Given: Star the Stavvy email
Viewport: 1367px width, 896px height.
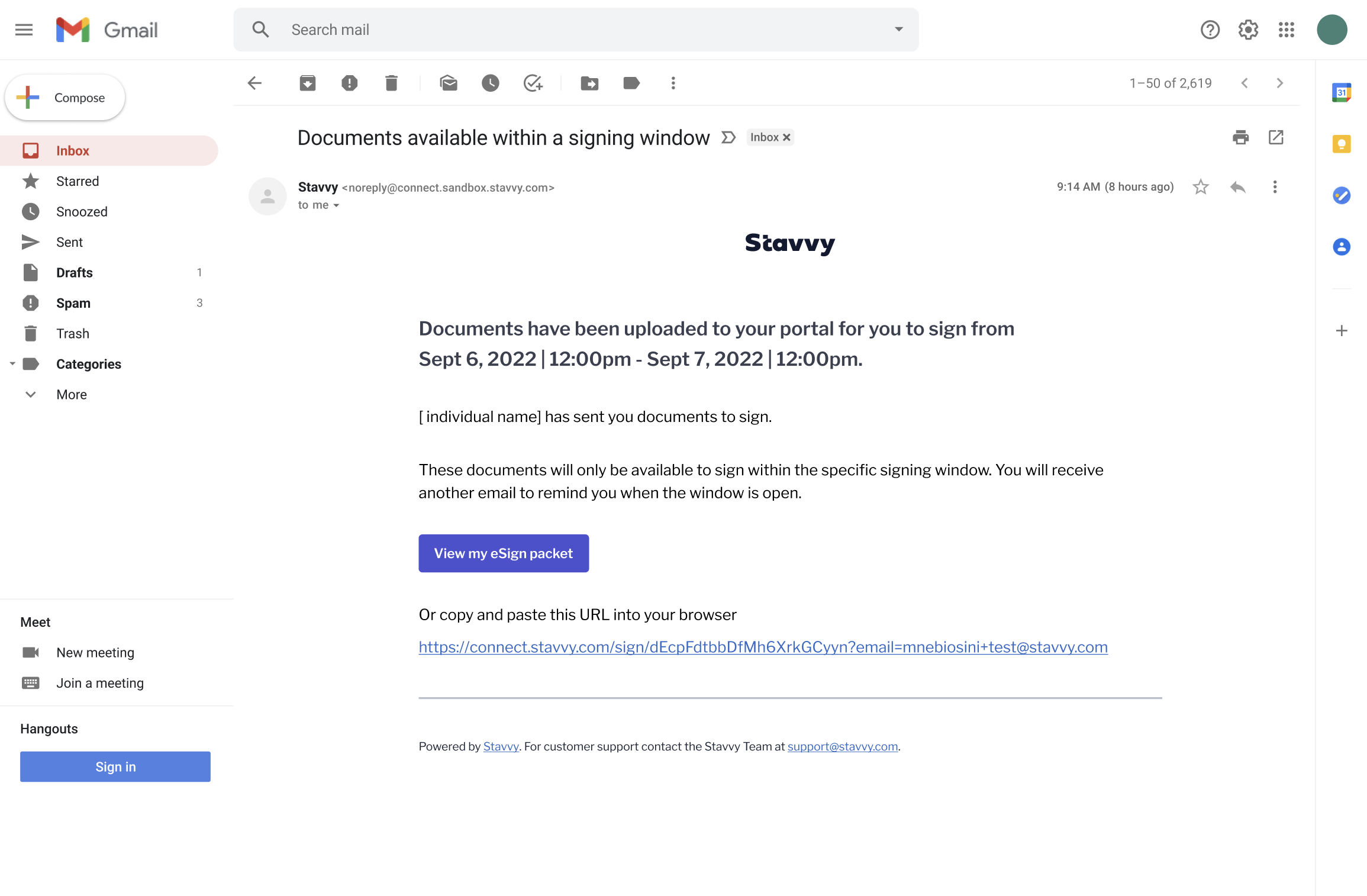Looking at the screenshot, I should pyautogui.click(x=1201, y=187).
